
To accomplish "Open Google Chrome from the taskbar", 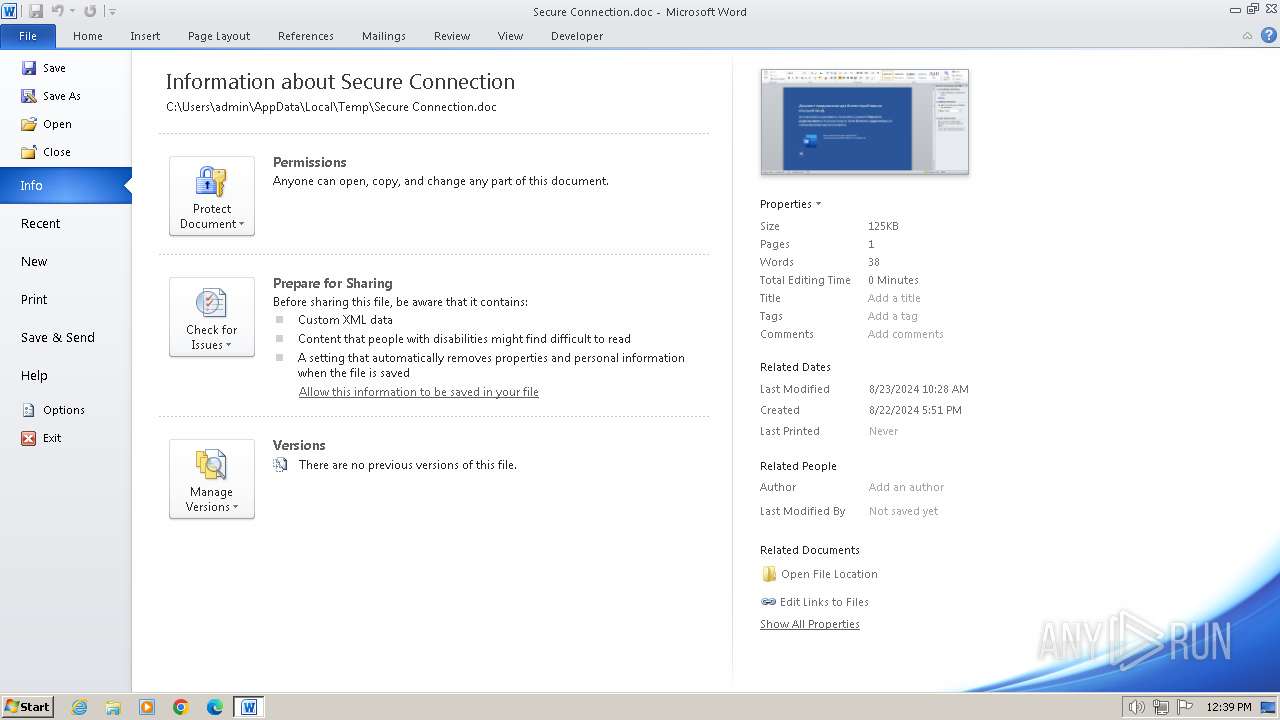I will (x=181, y=707).
